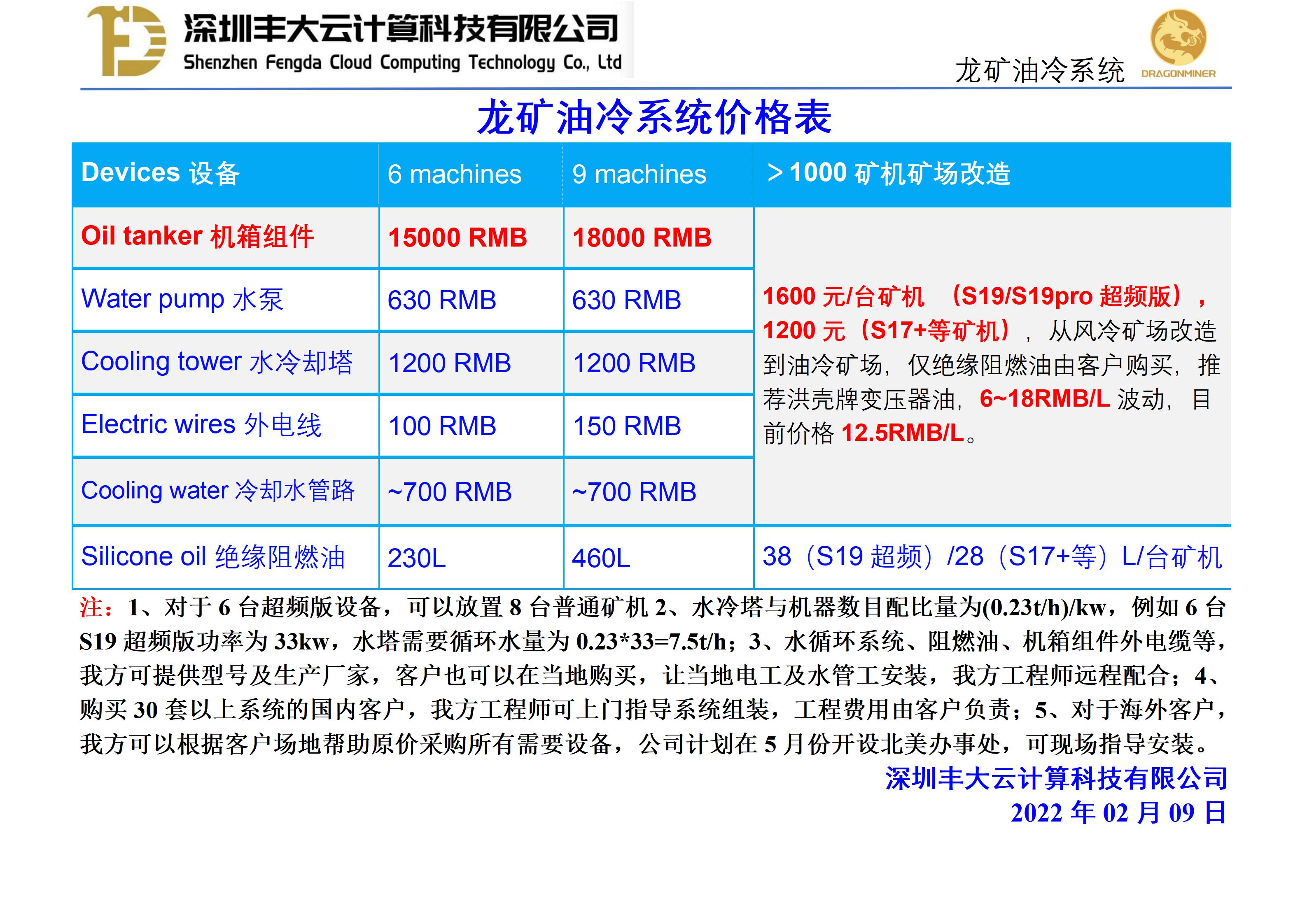The width and height of the screenshot is (1307, 924).
Task: Click the red price range 6~18RMB/L
Action: point(1045,399)
